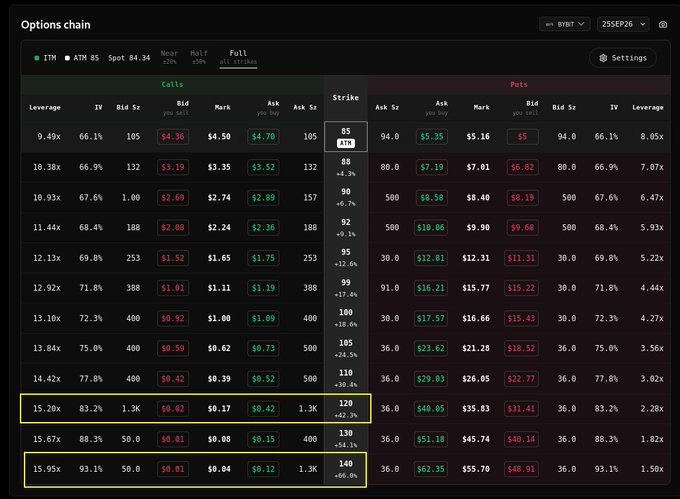
Task: Select the 100 strike cell showing +18.6%
Action: (346, 318)
